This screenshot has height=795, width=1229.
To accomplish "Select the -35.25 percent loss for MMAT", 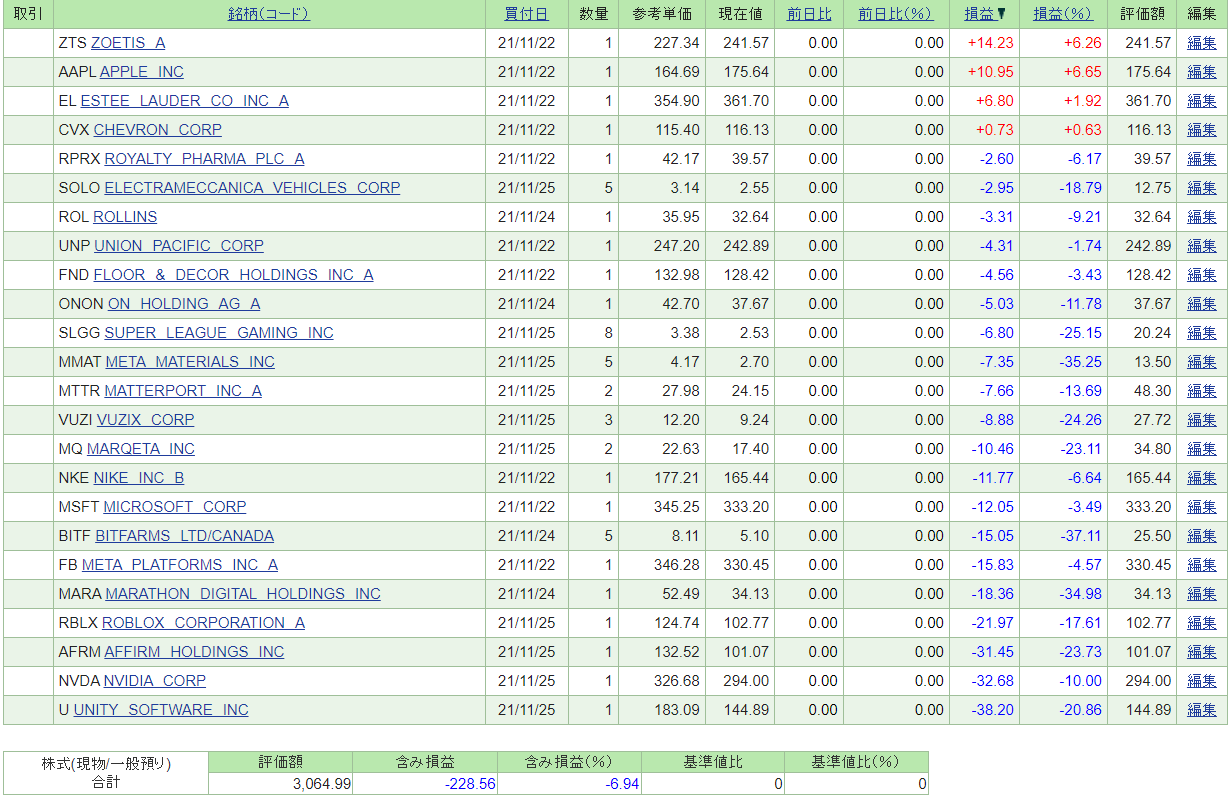I will coord(1080,362).
